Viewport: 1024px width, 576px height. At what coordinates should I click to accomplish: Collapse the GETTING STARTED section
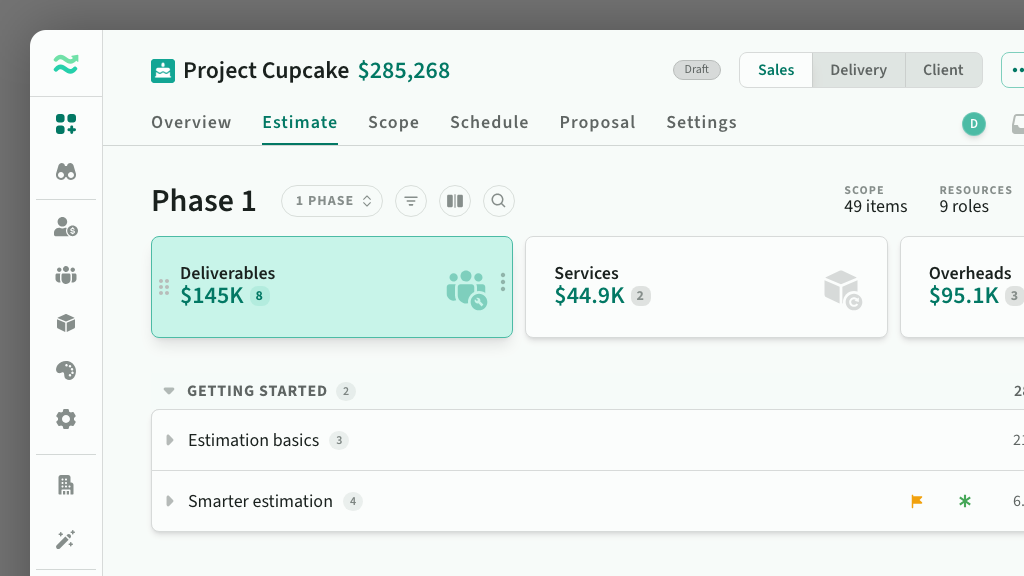coord(169,391)
